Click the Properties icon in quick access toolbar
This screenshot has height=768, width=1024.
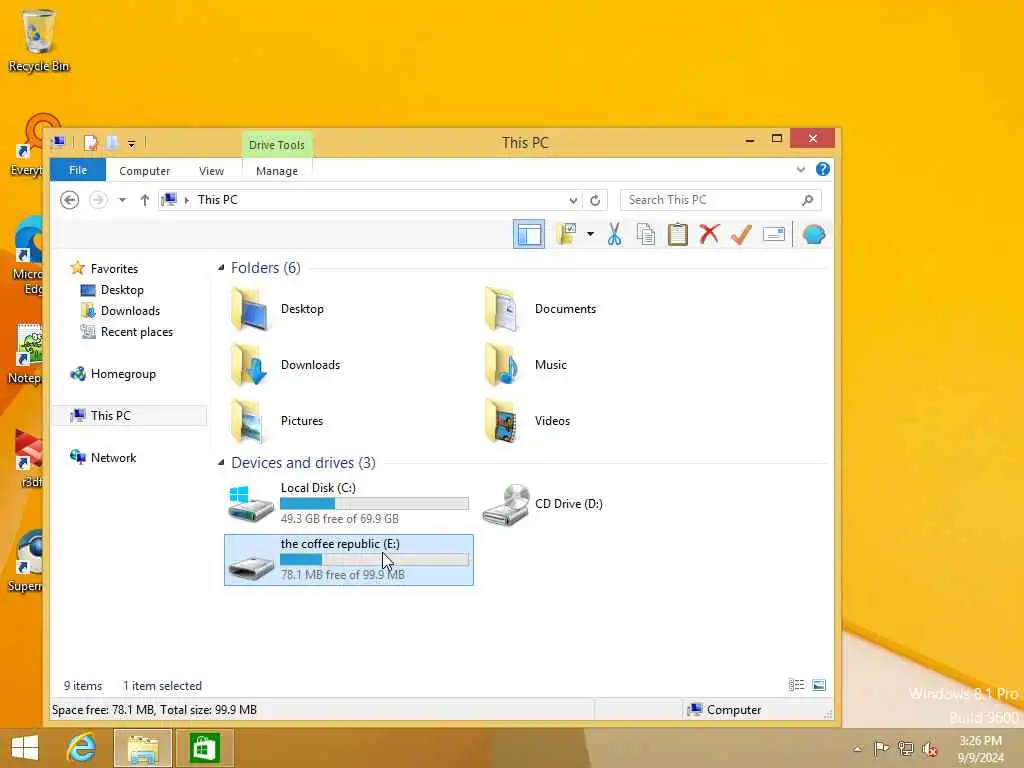pos(91,142)
